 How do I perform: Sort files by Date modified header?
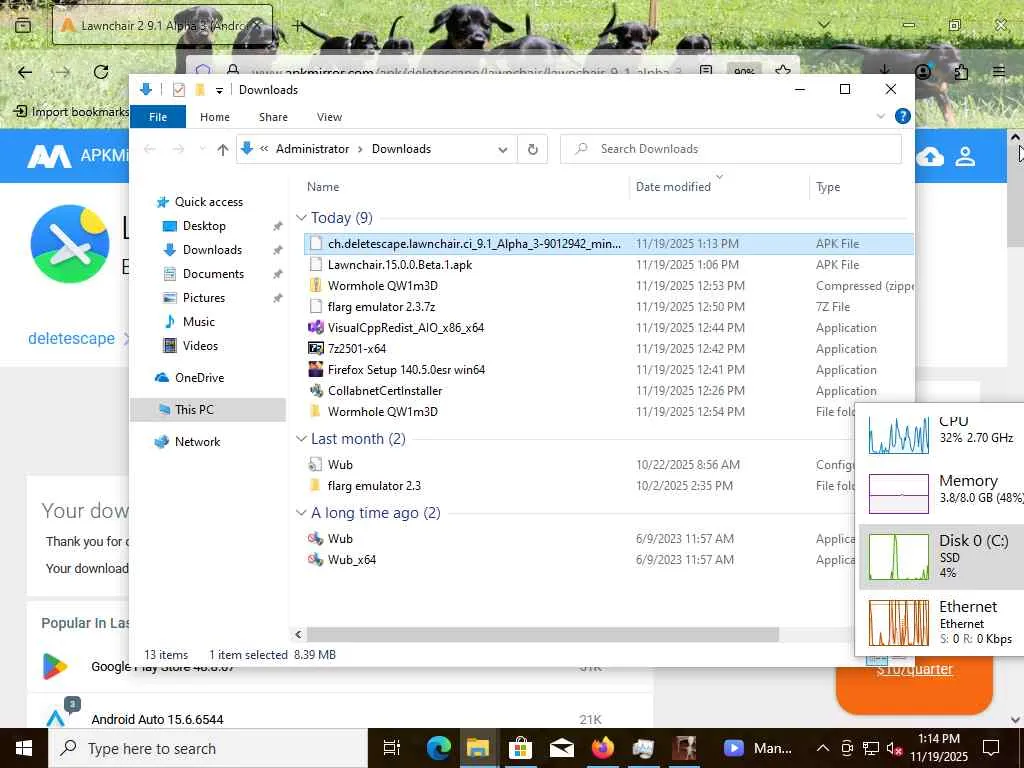(x=673, y=187)
